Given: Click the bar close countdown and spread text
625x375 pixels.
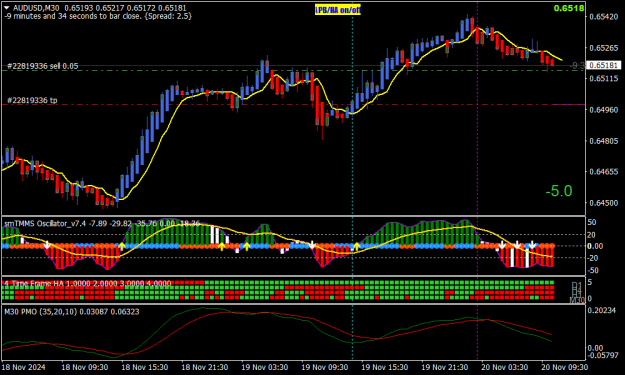Looking at the screenshot, I should coord(98,16).
